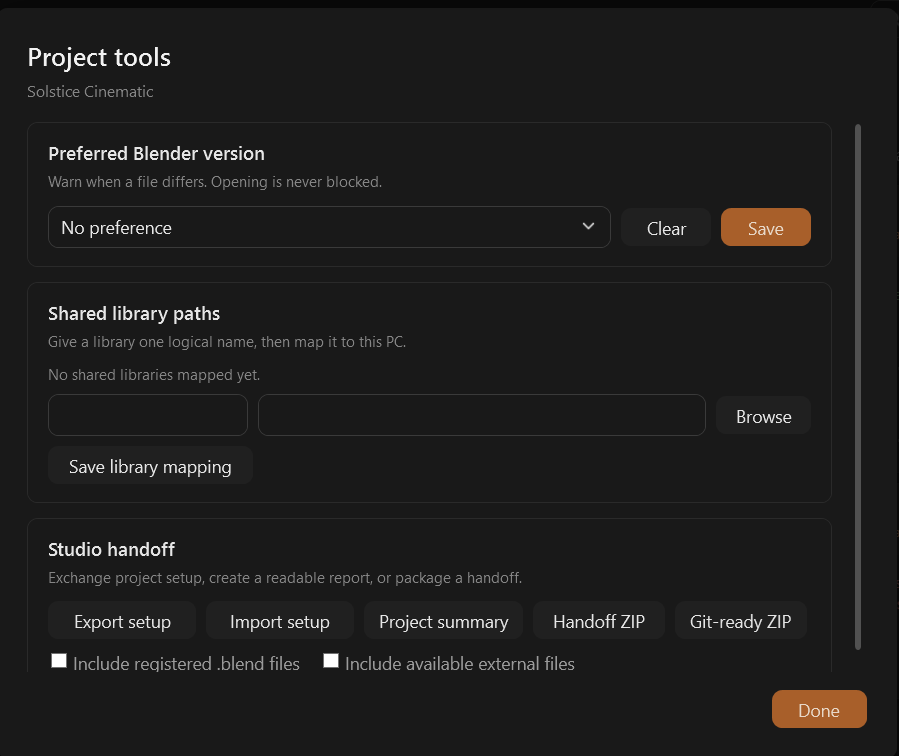Create a Git-ready ZIP package
Image resolution: width=899 pixels, height=756 pixels.
741,621
